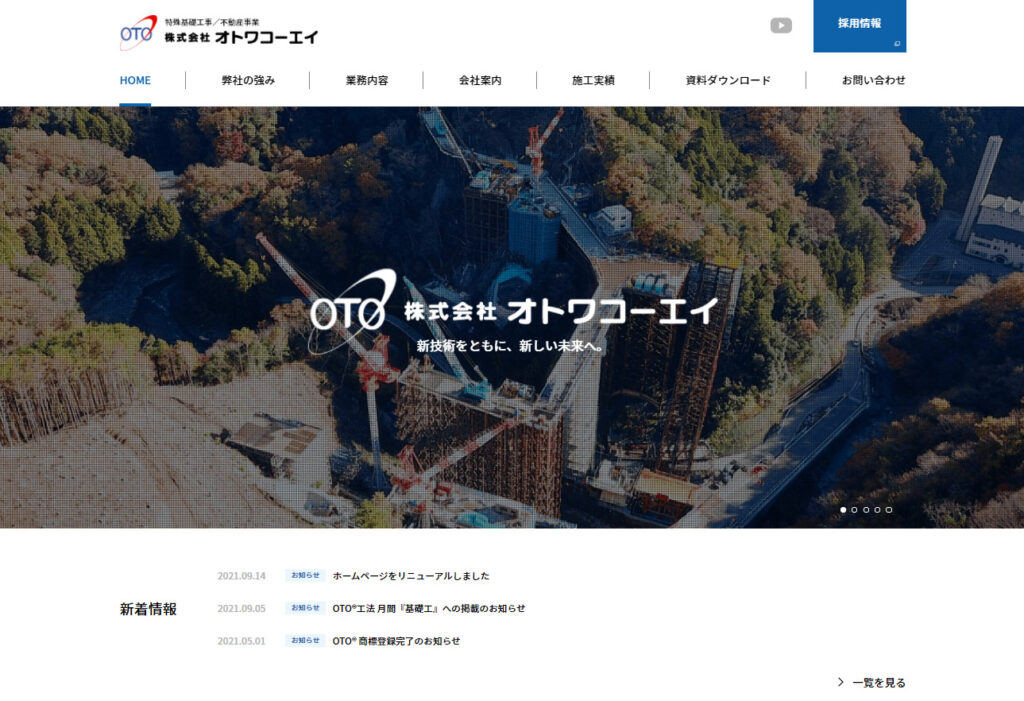Switch to fifth carousel slide dot
Image resolution: width=1024 pixels, height=701 pixels.
point(889,510)
